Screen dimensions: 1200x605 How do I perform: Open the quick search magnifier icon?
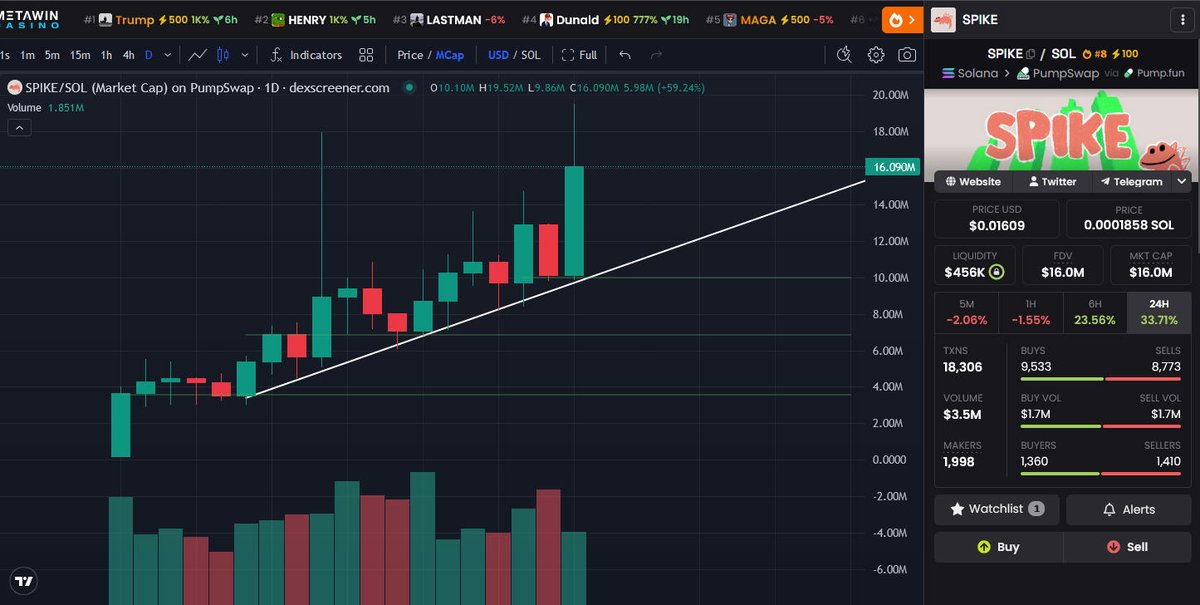845,55
